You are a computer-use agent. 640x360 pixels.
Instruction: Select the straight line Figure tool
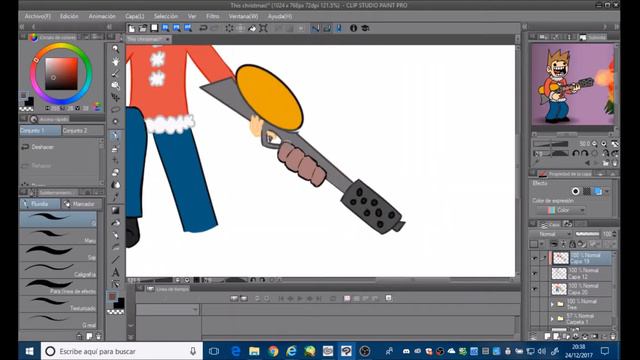116,260
